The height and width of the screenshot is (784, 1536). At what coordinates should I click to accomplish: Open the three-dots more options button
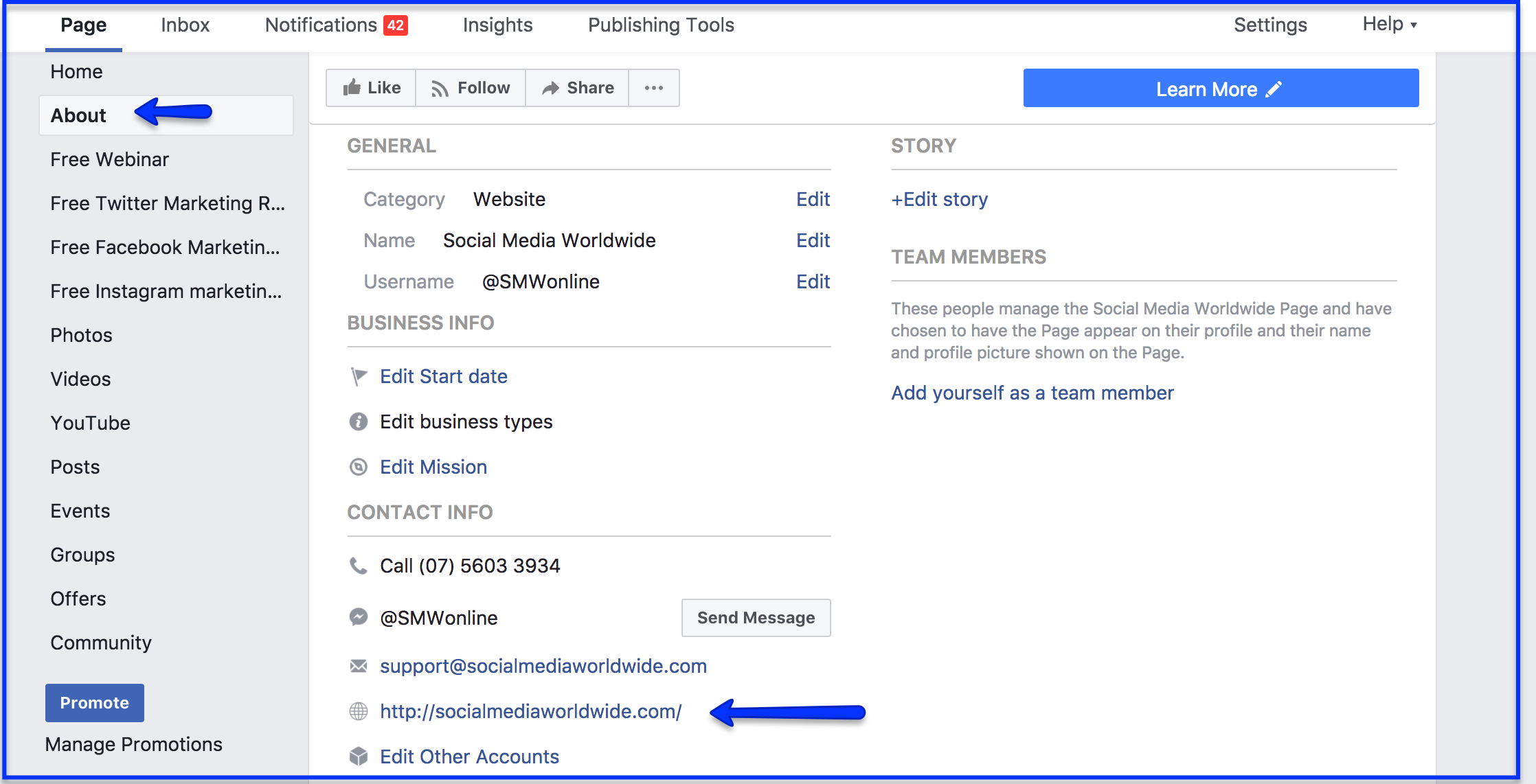(x=654, y=88)
